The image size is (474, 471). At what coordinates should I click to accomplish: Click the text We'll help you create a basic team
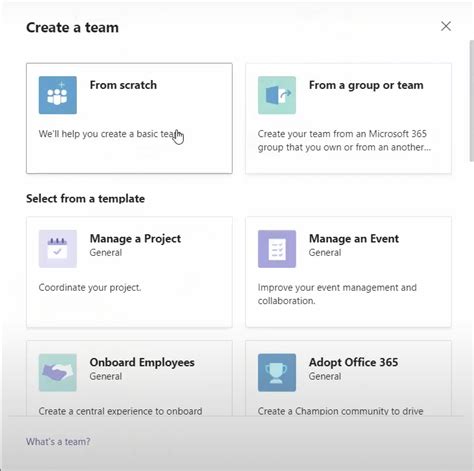(111, 134)
